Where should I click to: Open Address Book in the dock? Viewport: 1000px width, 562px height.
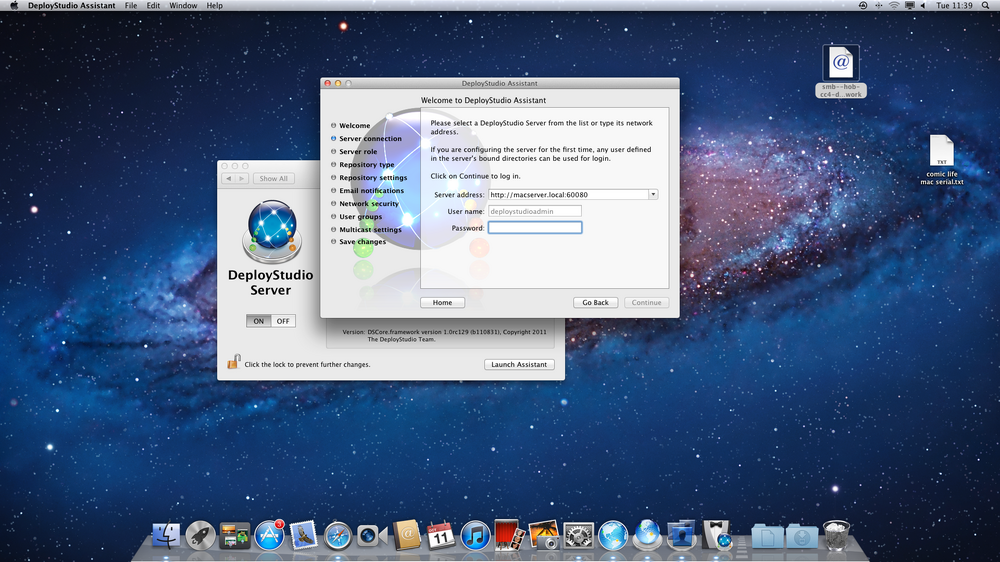coord(406,535)
